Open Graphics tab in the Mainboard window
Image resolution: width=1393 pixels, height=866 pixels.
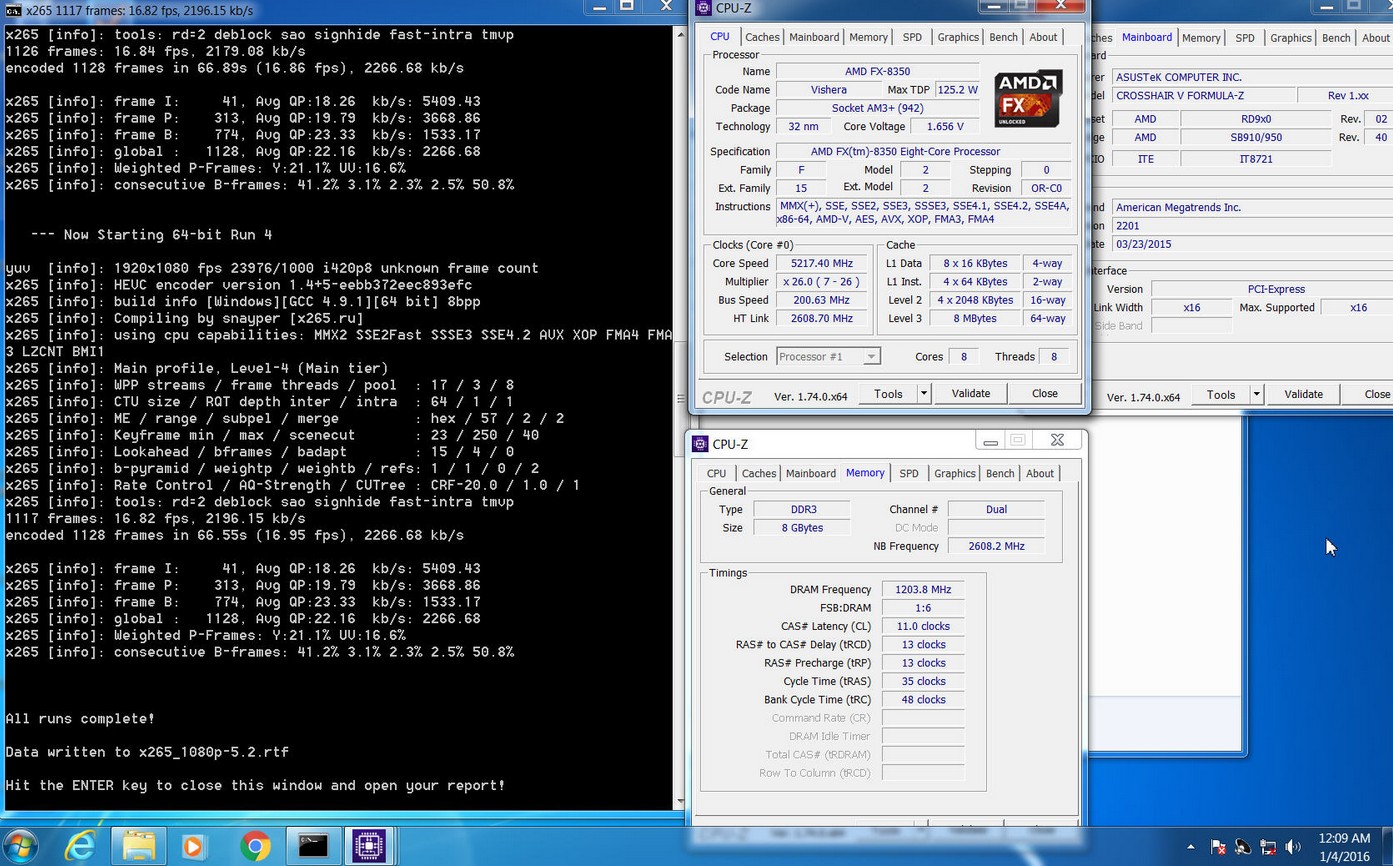pos(1290,38)
